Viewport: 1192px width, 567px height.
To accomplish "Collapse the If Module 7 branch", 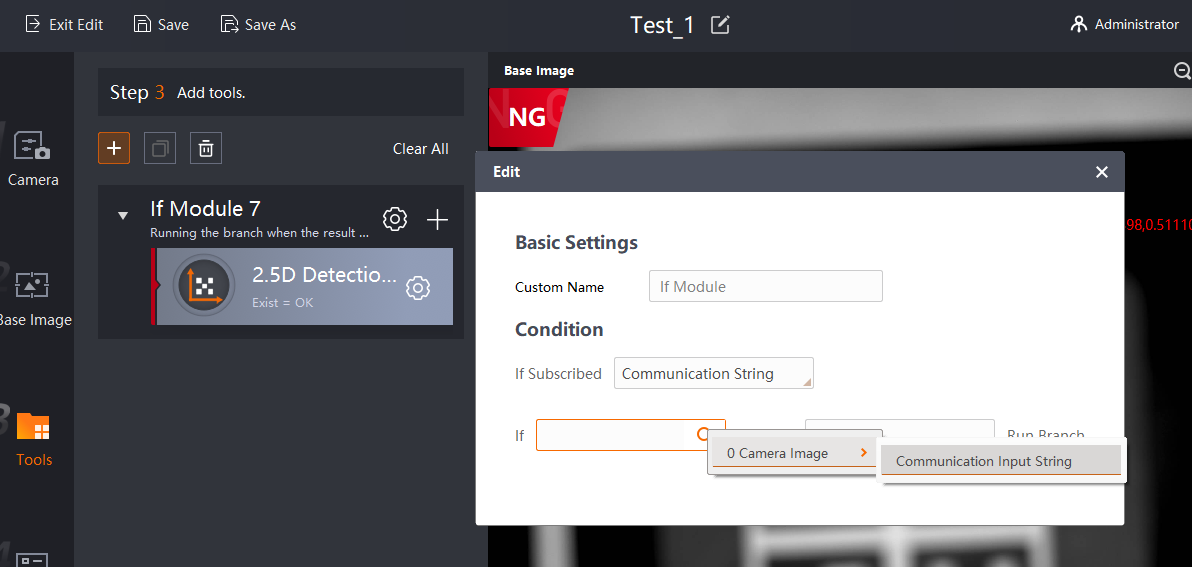I will point(123,216).
